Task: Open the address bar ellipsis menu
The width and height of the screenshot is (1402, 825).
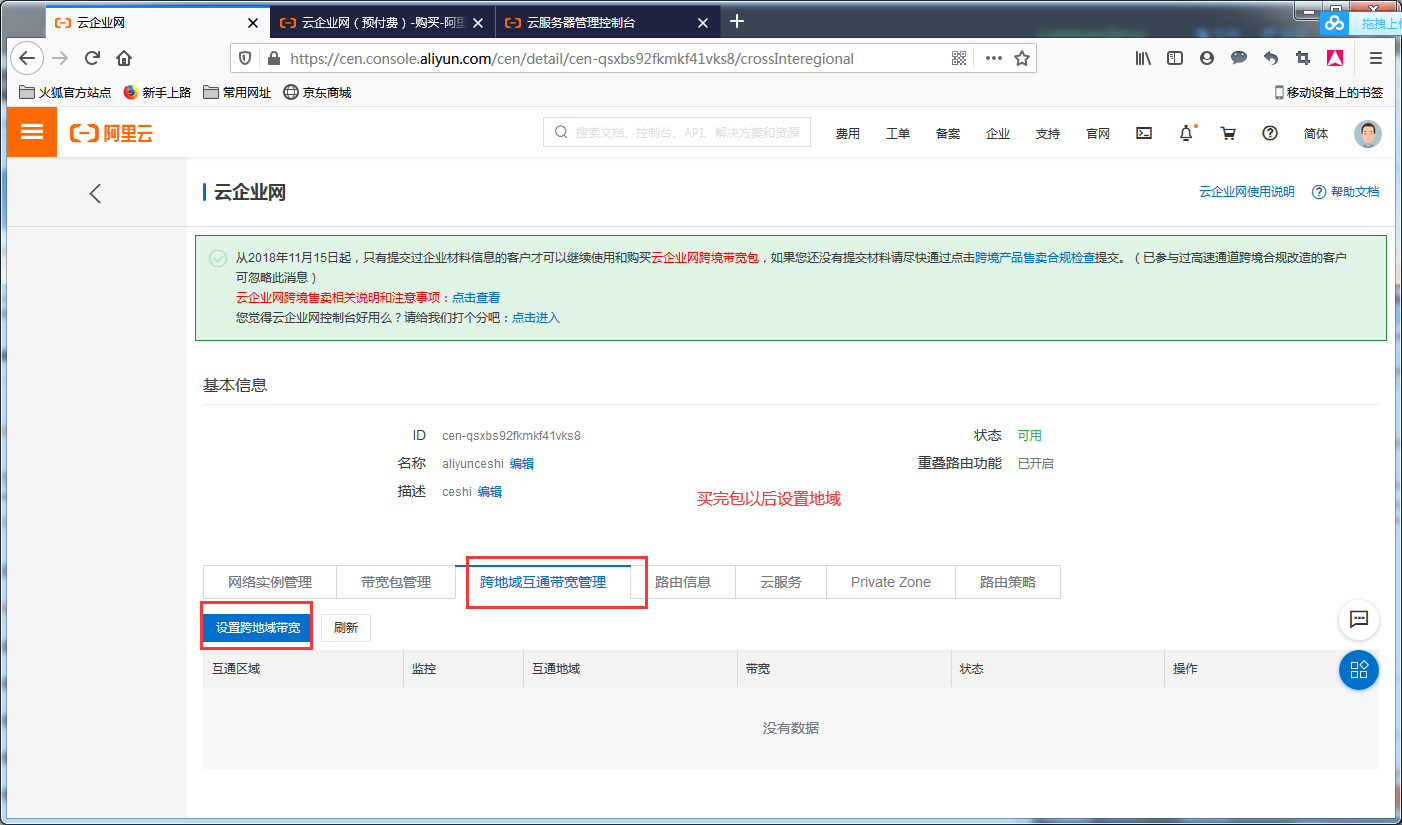Action: tap(992, 57)
